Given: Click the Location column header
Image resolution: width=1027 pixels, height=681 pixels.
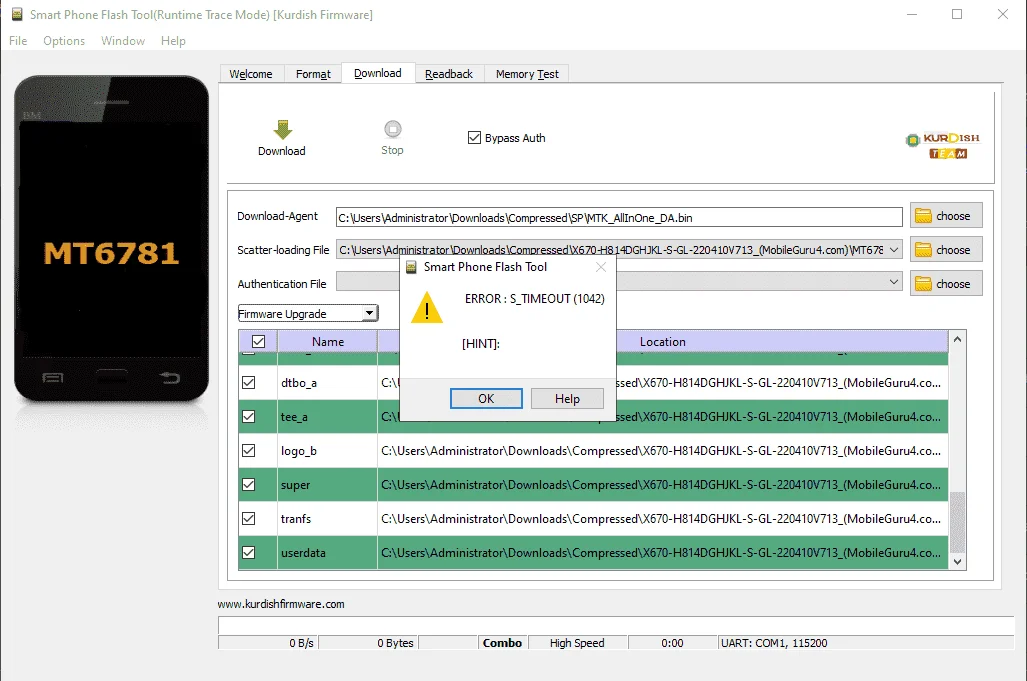Looking at the screenshot, I should 662,341.
